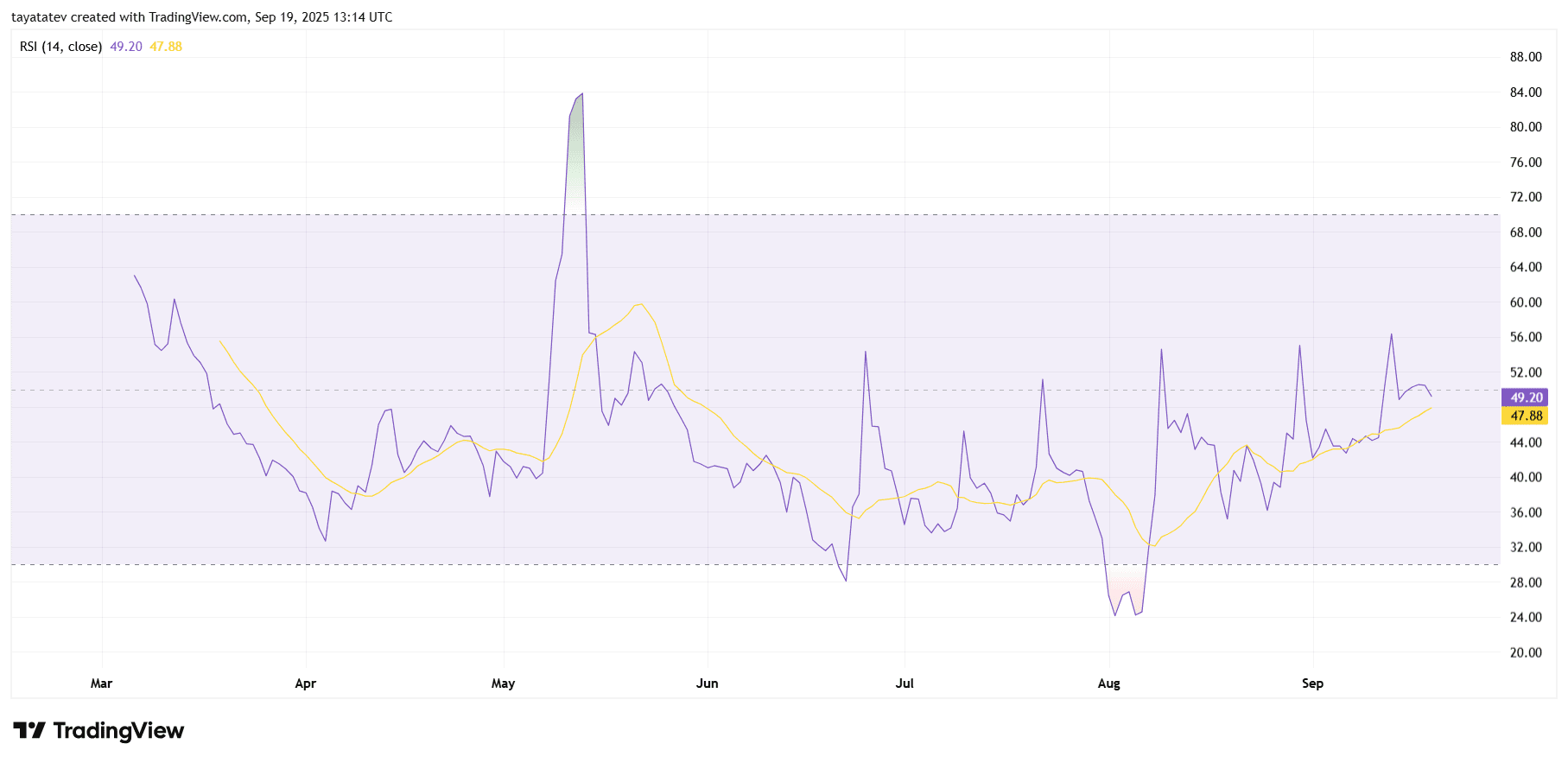The width and height of the screenshot is (1568, 763).
Task: Click the yellow 47.88 value in legend
Action: 166,47
